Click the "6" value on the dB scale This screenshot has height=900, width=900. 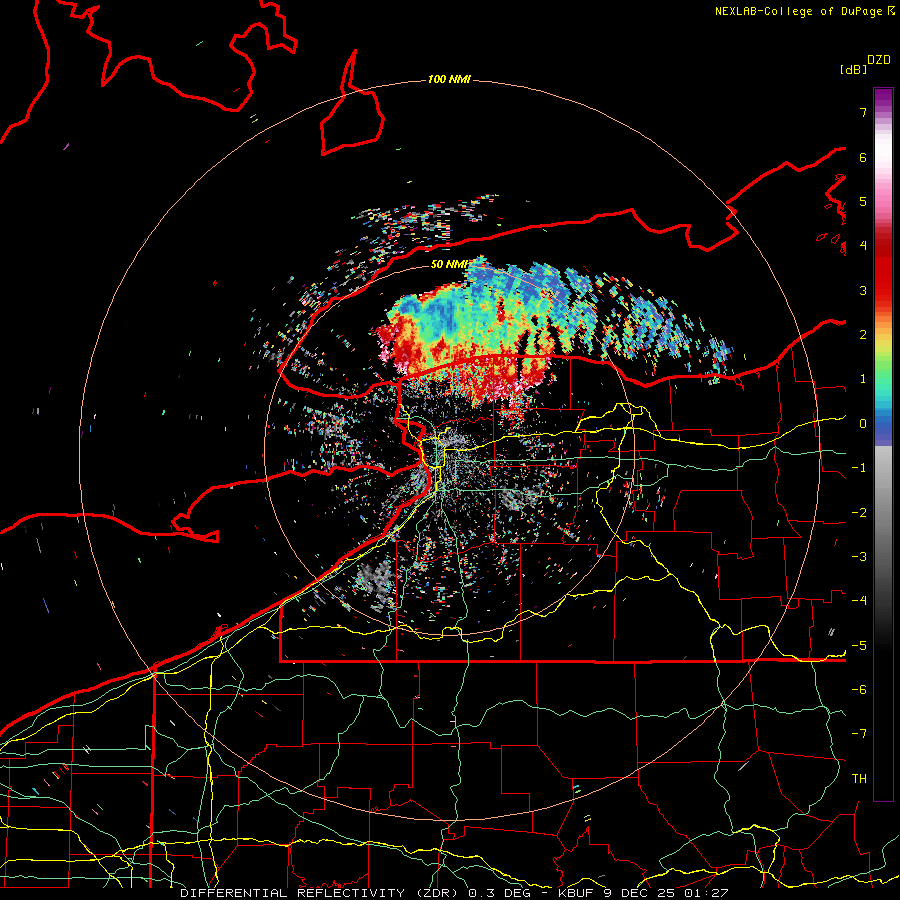[x=863, y=157]
